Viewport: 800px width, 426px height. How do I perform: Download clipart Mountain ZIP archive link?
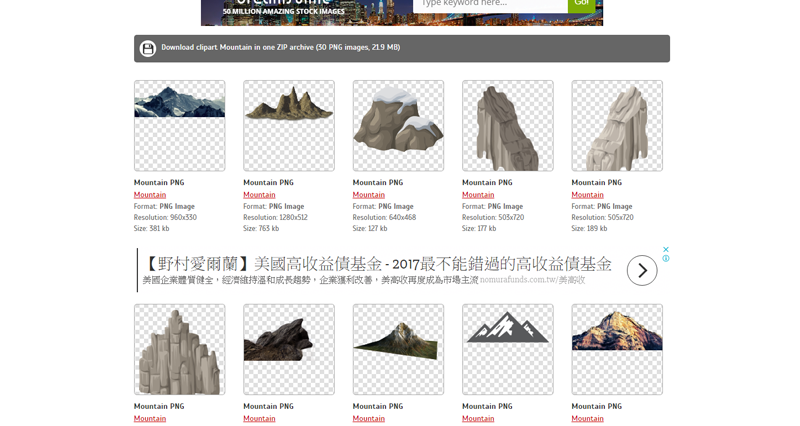click(280, 47)
